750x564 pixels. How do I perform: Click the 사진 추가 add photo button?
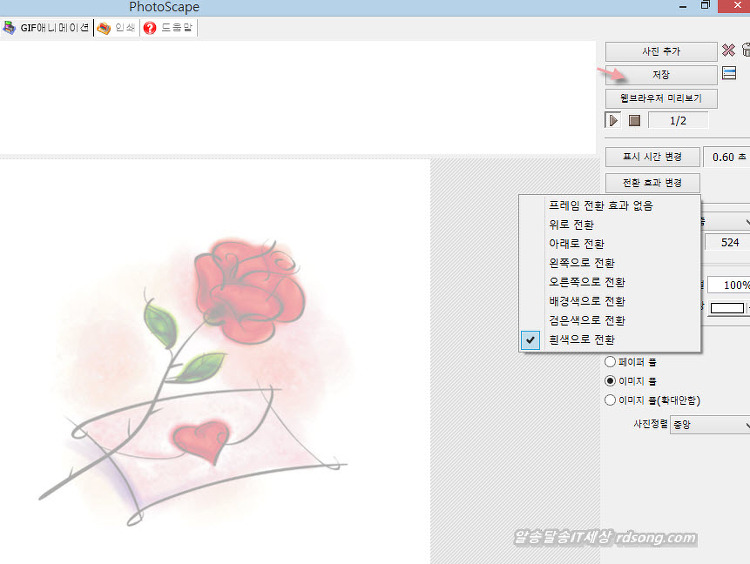click(x=661, y=51)
